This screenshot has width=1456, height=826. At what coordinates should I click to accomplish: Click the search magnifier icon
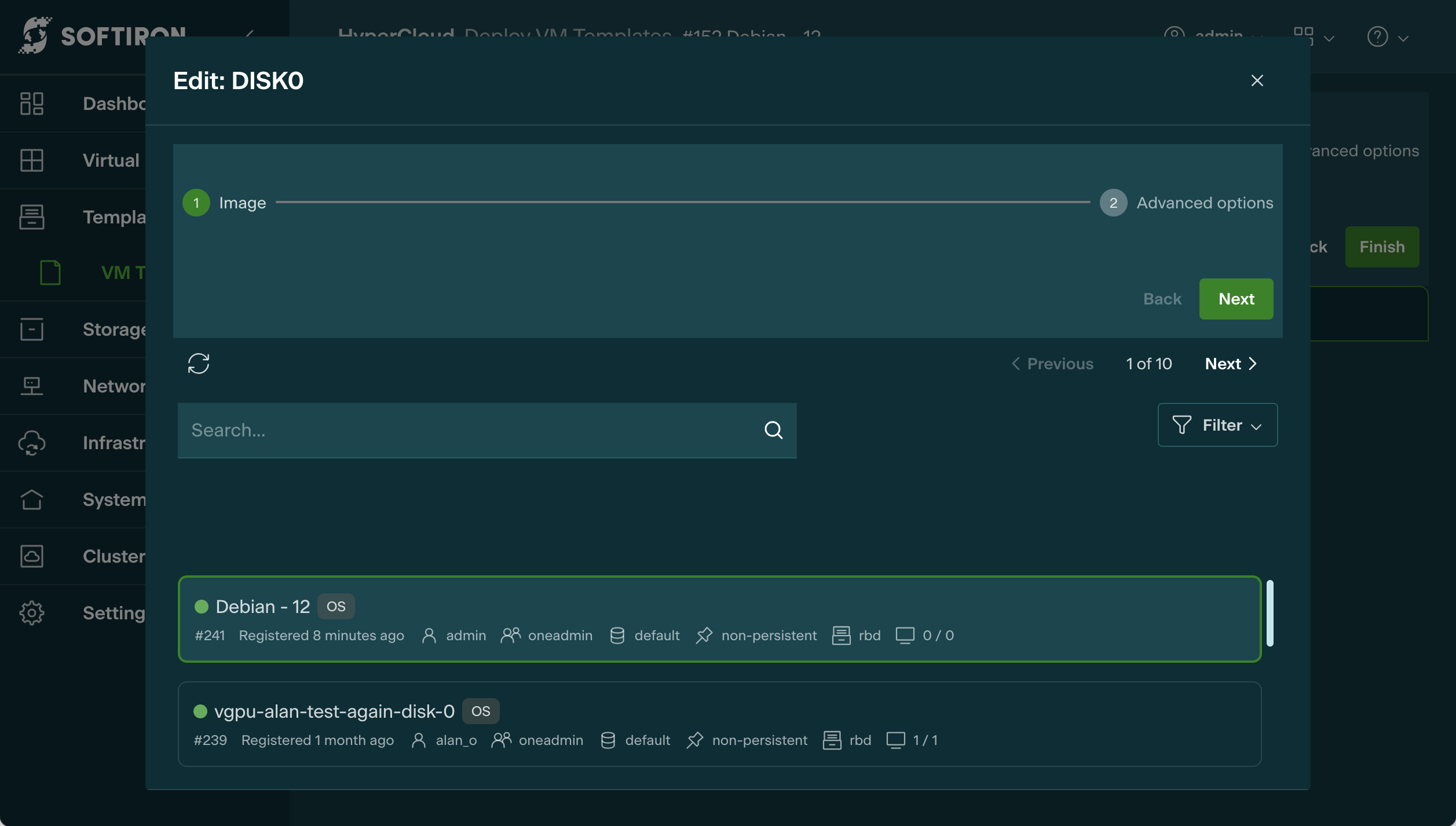pos(773,430)
